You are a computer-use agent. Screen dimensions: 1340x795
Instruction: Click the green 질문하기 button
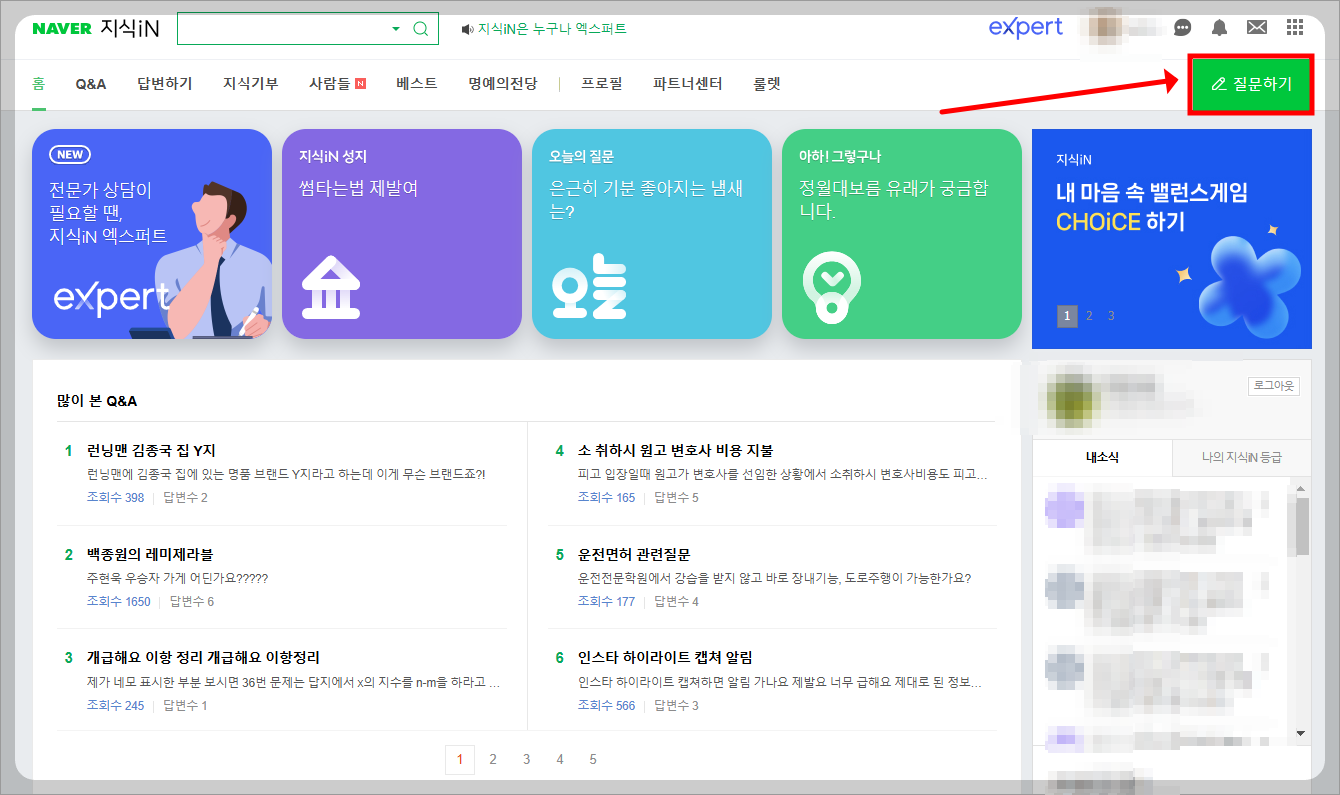click(1251, 85)
